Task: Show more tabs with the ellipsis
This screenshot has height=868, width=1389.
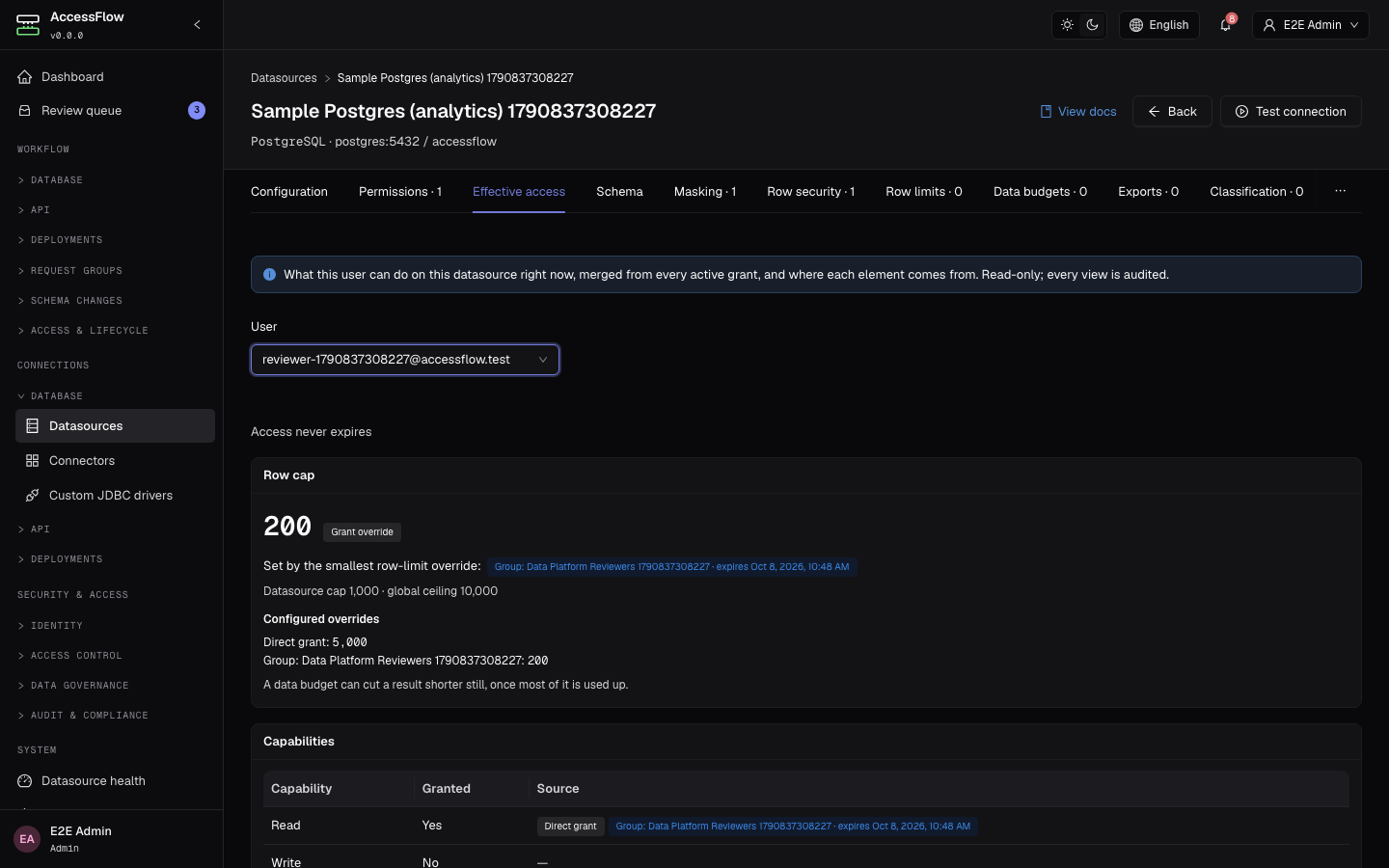Action: 1340,191
